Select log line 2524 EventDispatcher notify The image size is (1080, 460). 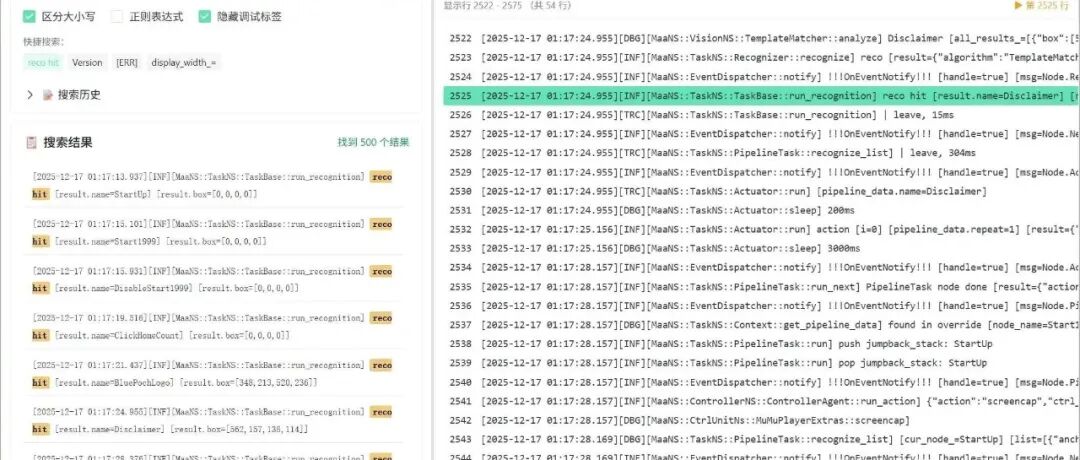click(762, 76)
